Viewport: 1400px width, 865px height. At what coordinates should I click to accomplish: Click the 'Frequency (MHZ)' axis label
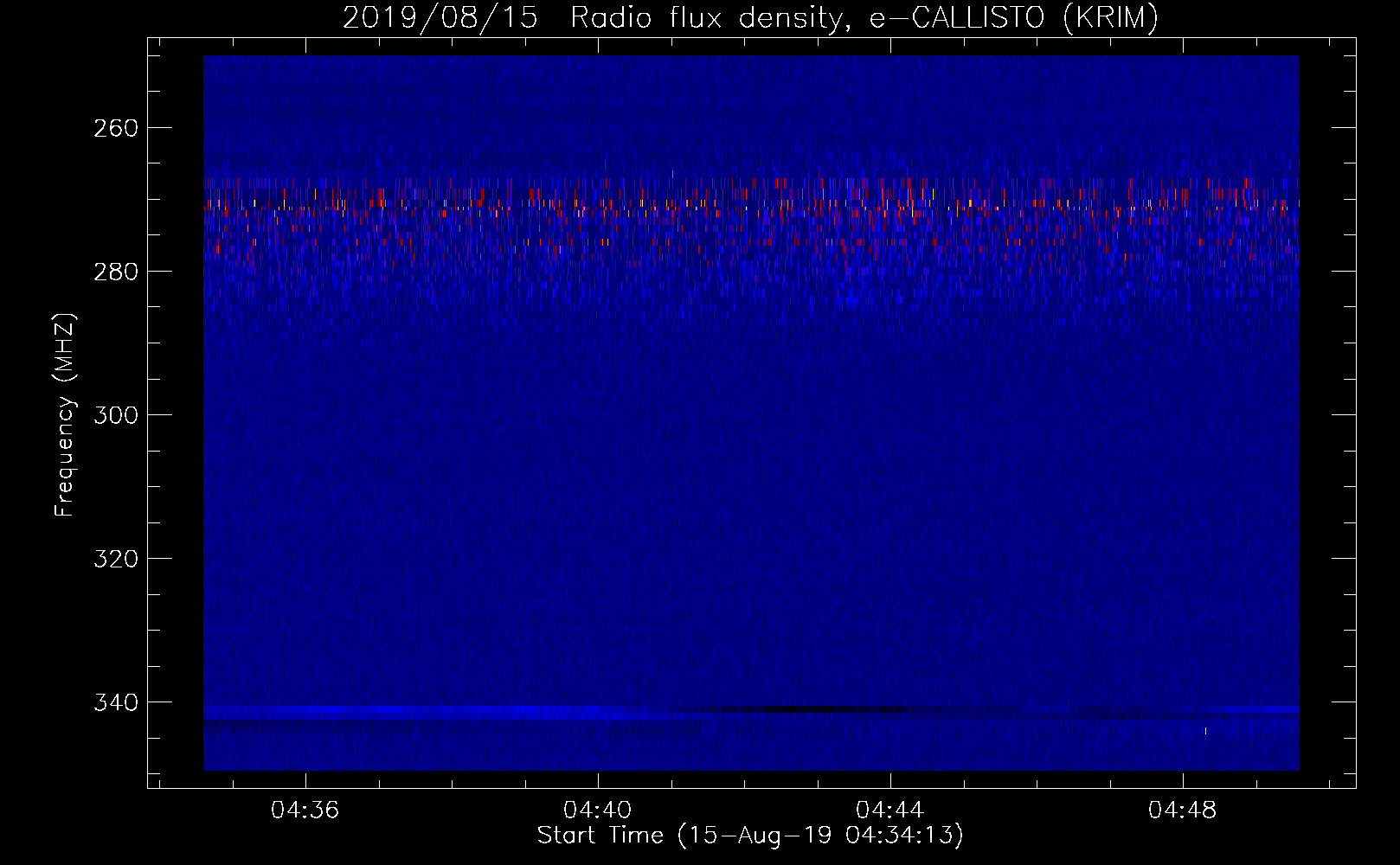pos(65,414)
